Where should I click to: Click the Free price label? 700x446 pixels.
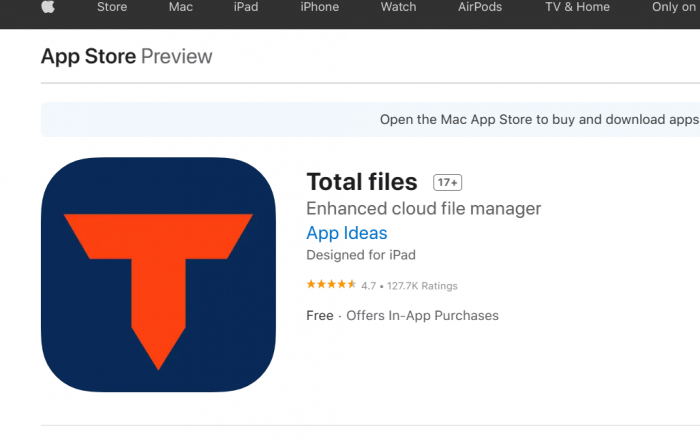click(x=320, y=316)
